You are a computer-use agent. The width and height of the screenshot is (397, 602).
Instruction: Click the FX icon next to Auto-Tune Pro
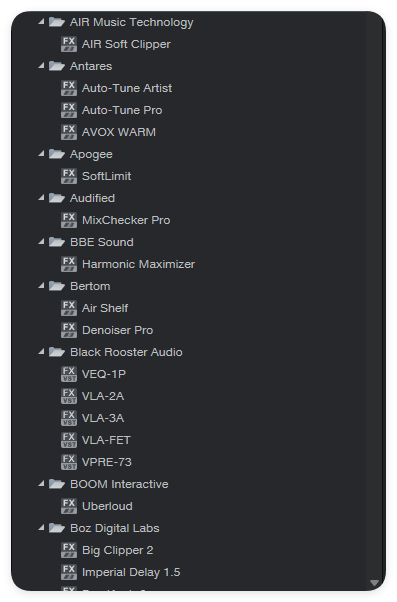pos(69,110)
